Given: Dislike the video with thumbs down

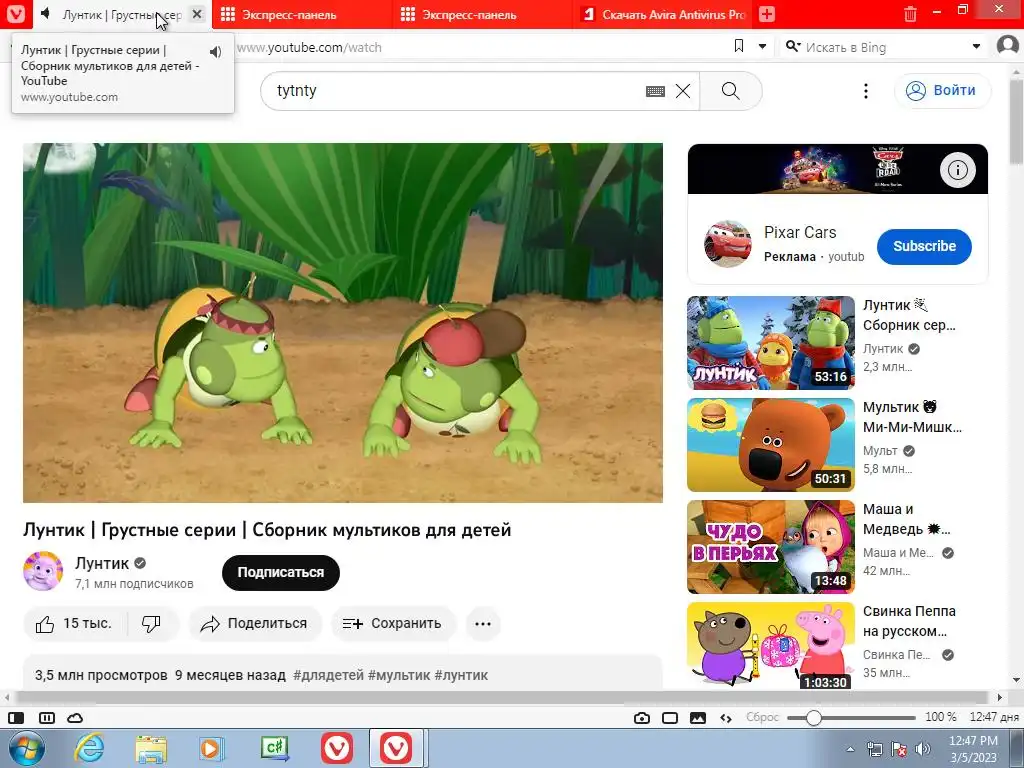Looking at the screenshot, I should coord(152,624).
